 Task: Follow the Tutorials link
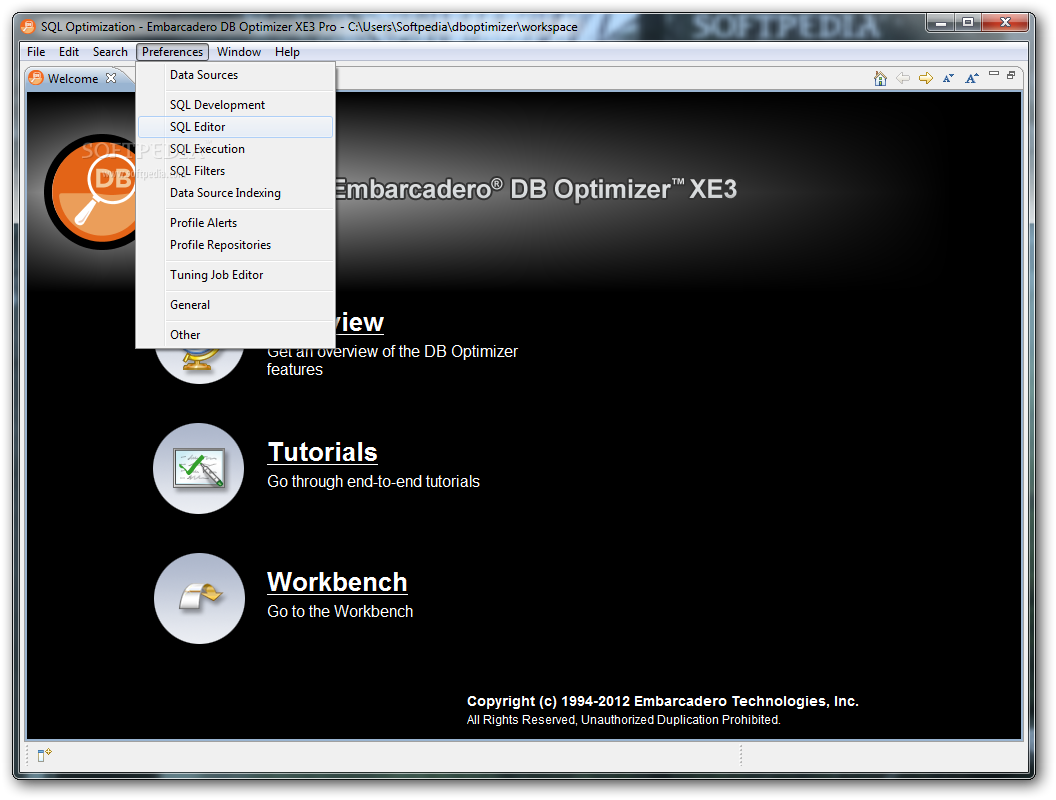[x=323, y=453]
